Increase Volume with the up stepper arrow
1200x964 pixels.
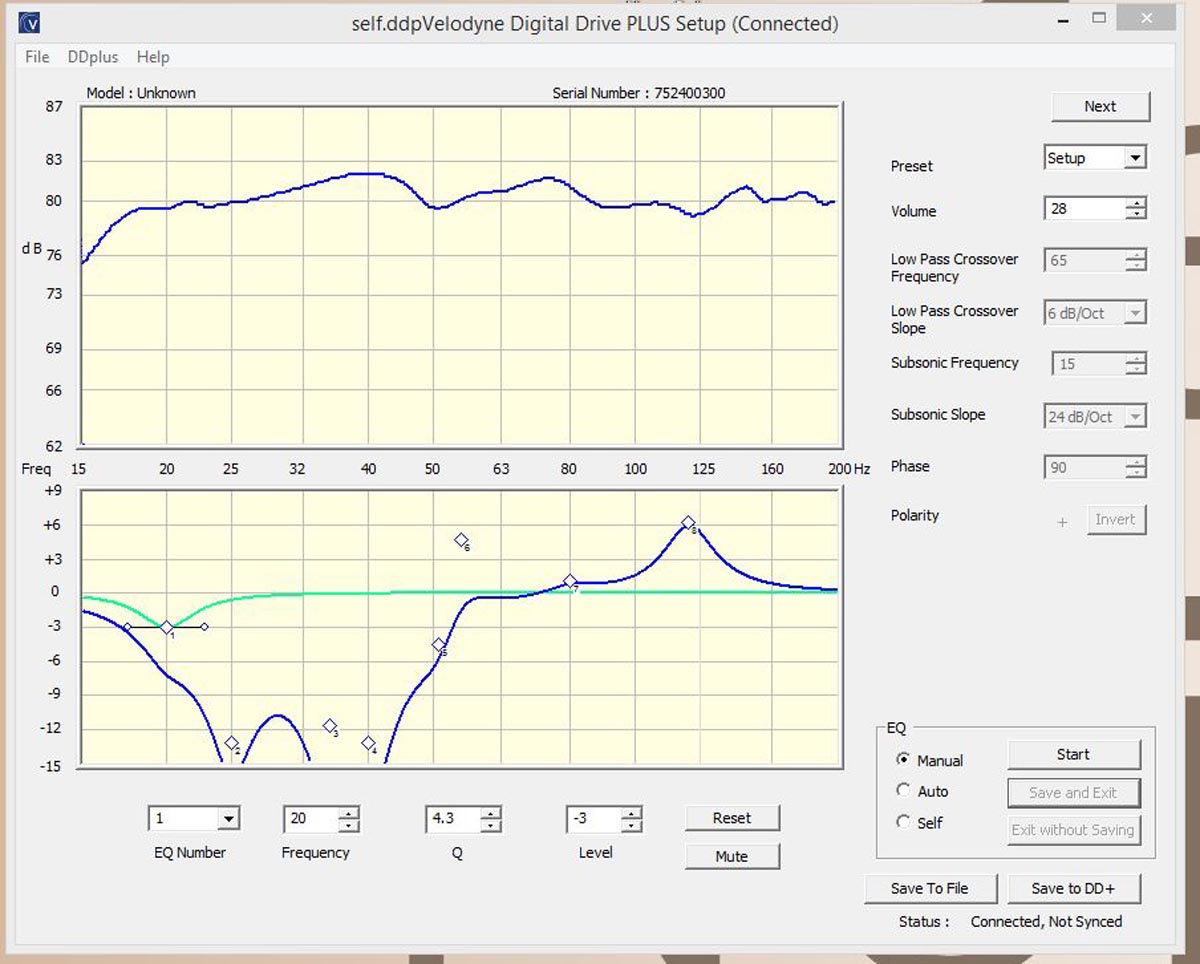pyautogui.click(x=1135, y=203)
